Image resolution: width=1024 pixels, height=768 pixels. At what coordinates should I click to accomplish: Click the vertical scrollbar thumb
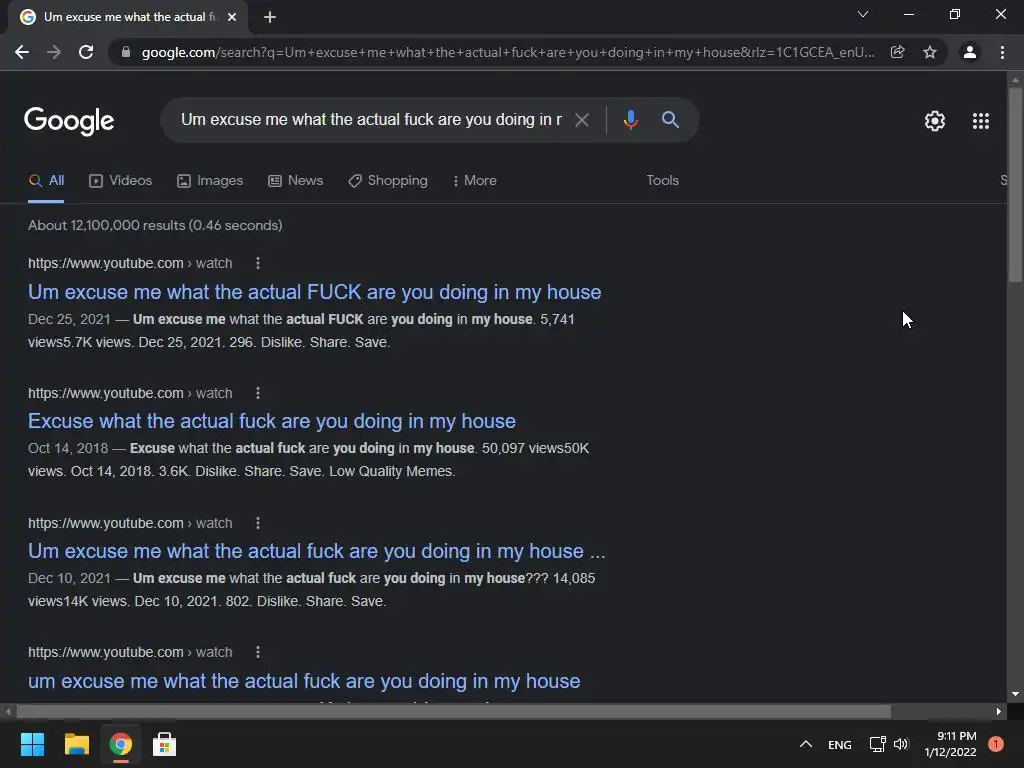(1015, 185)
